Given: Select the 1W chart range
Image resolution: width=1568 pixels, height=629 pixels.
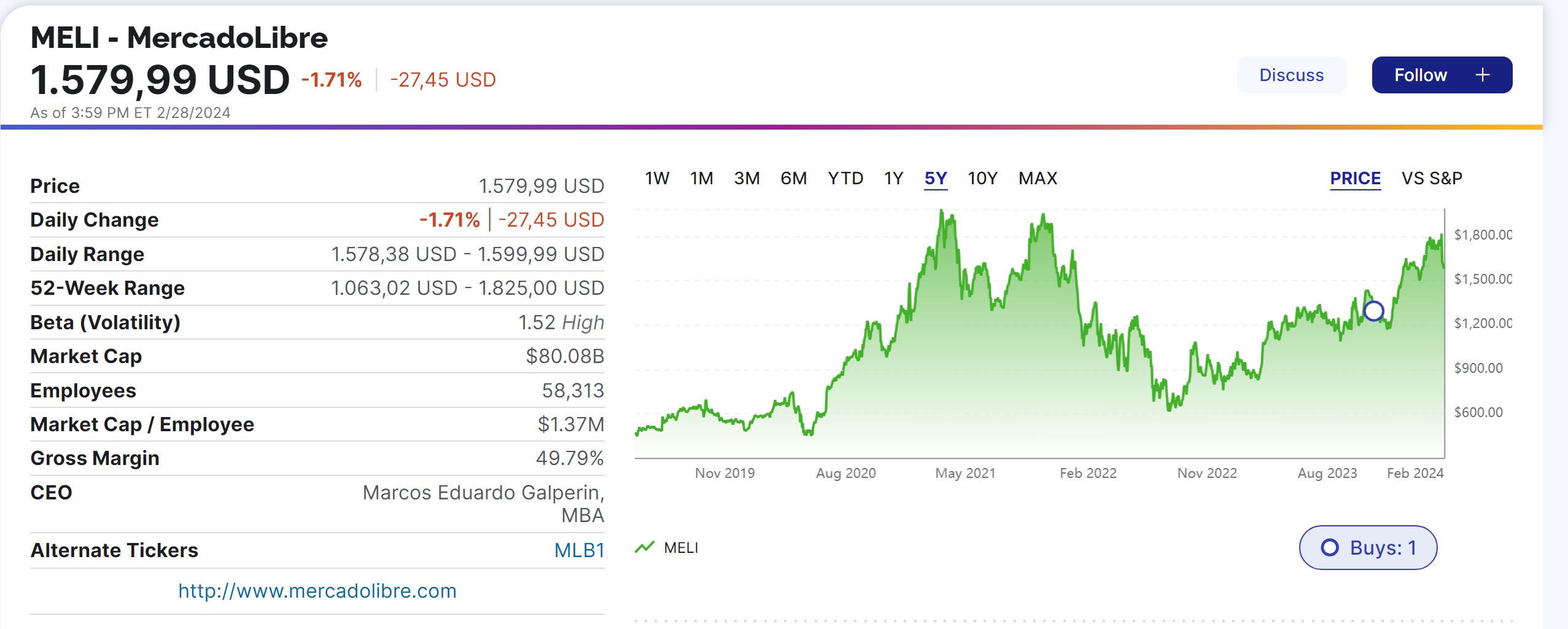Looking at the screenshot, I should pos(657,178).
